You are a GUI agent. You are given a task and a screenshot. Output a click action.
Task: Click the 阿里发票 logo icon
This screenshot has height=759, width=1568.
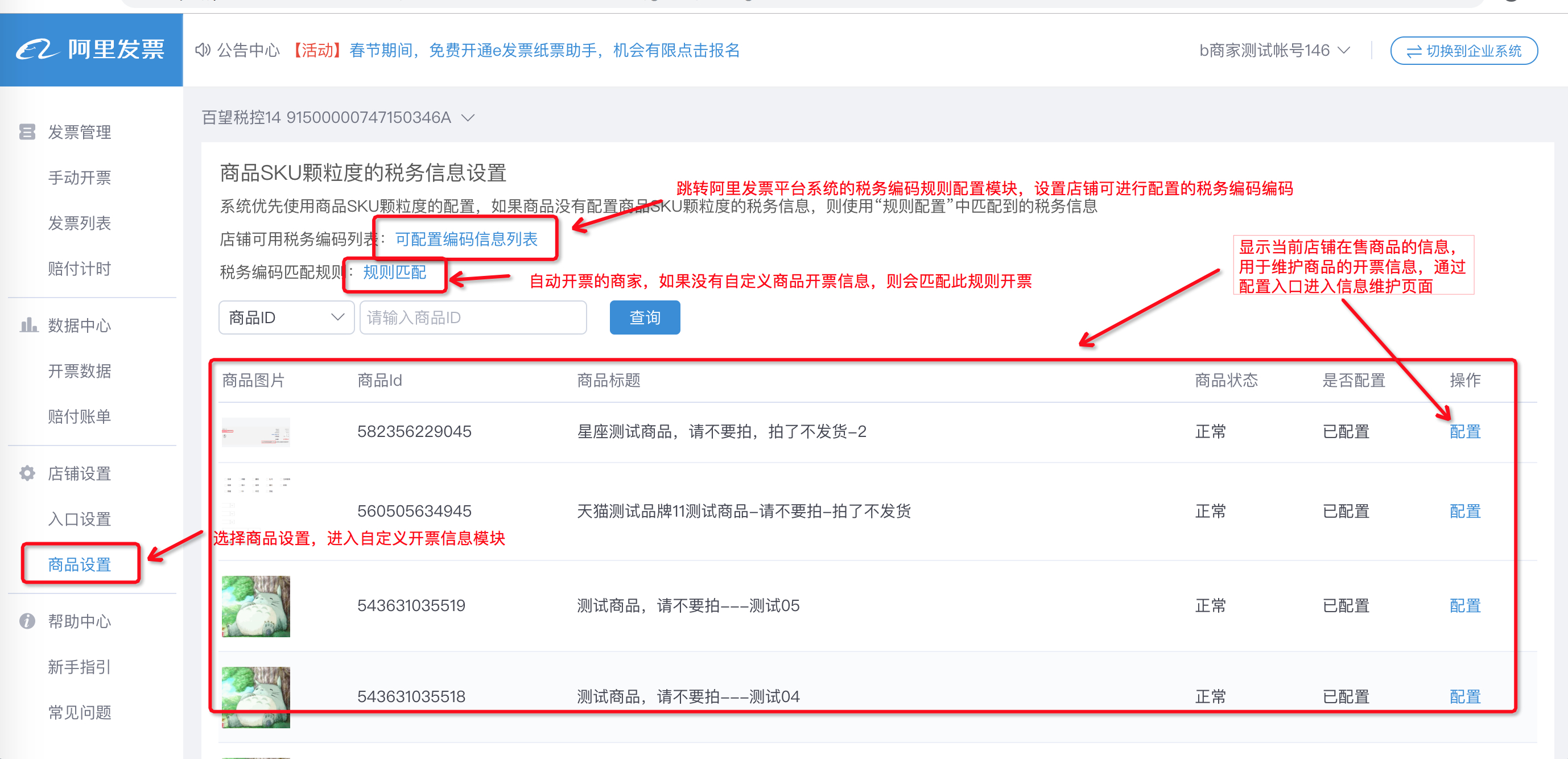point(38,49)
